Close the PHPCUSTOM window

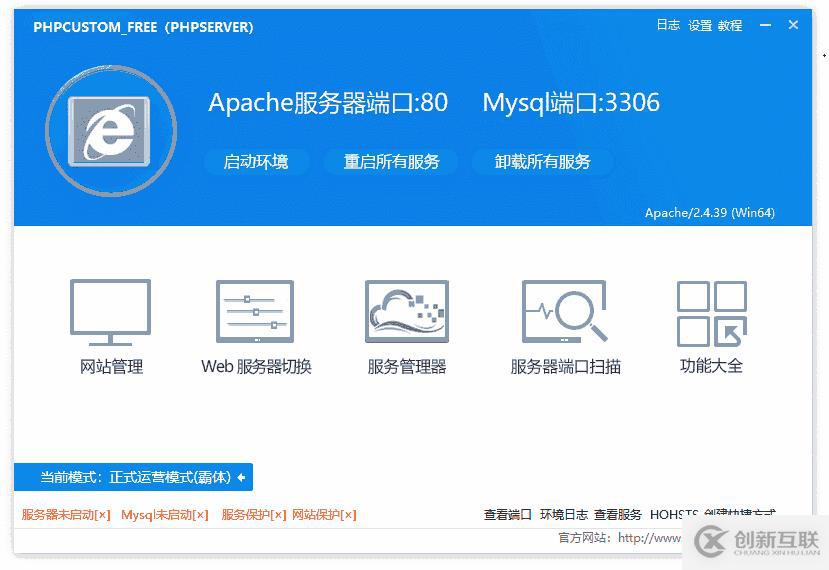(793, 24)
